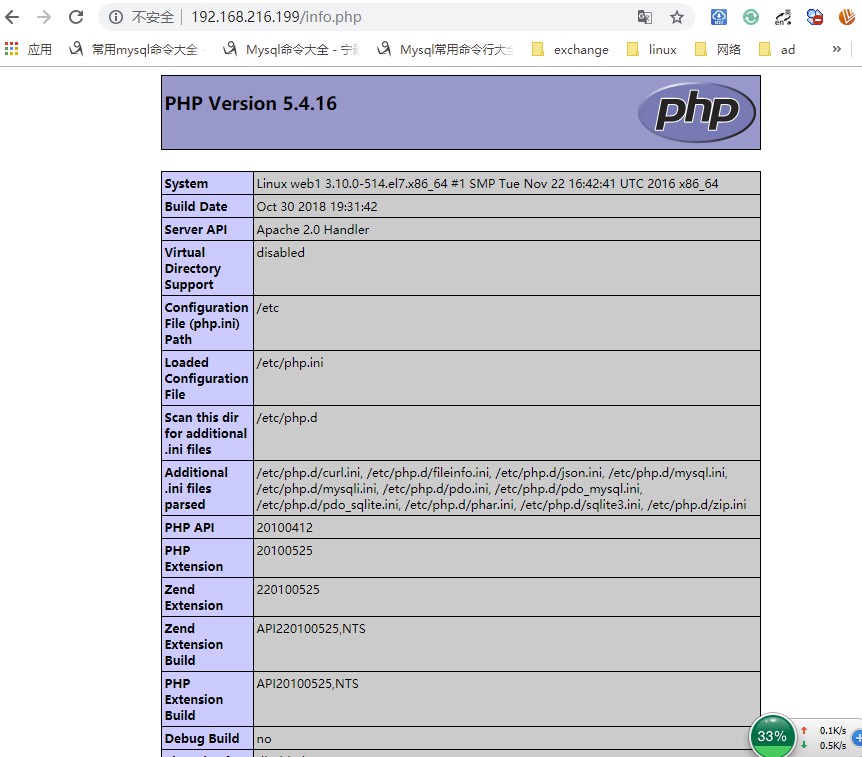Open the Mysql命令大全 bookmark

(x=291, y=49)
